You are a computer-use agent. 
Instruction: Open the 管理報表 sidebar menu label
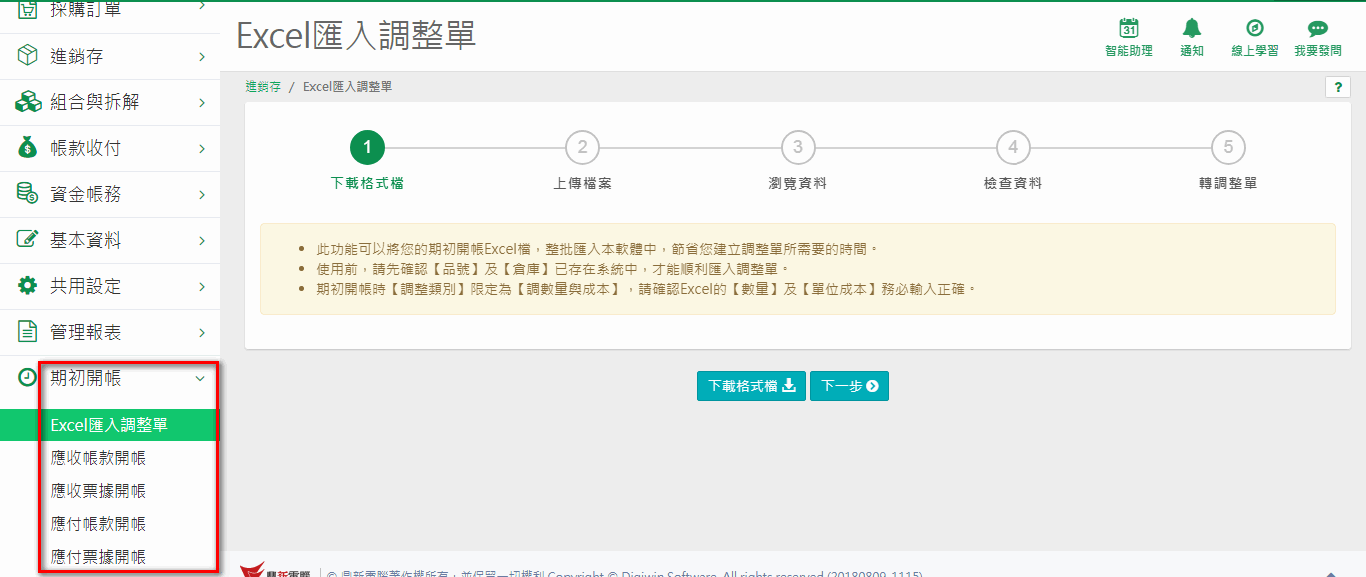(x=86, y=332)
